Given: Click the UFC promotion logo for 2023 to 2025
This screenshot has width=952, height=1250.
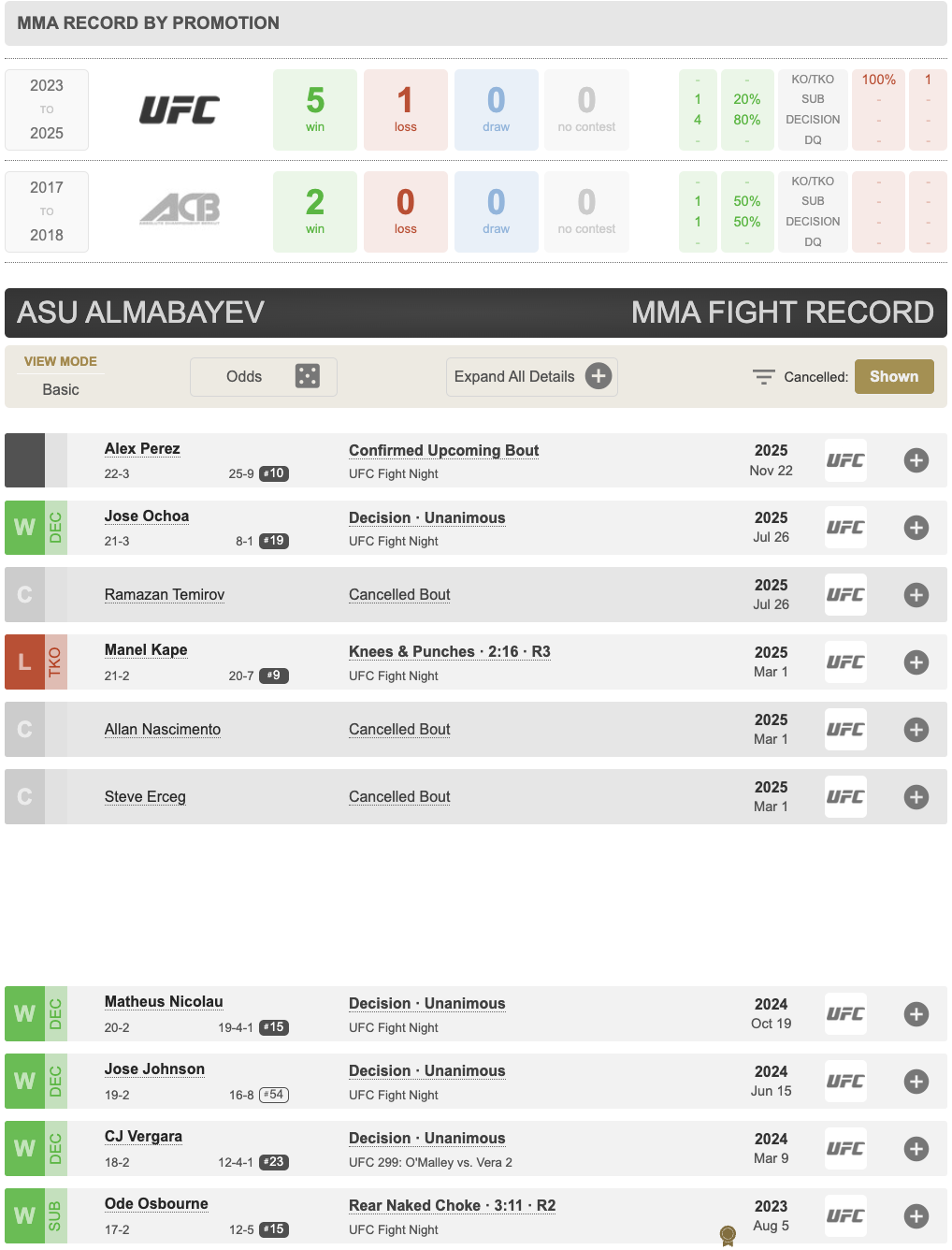Looking at the screenshot, I should click(180, 110).
